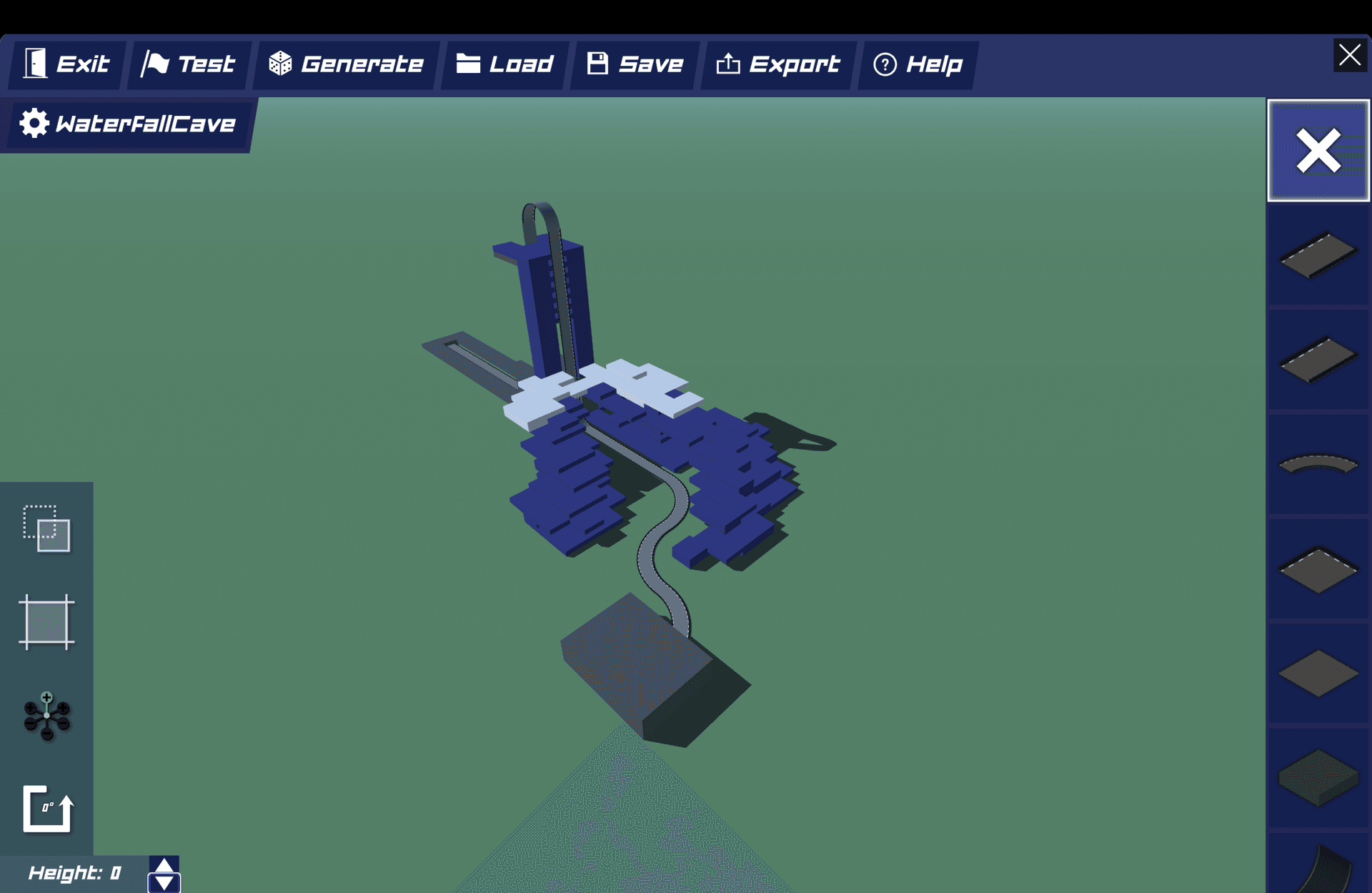Open the Load menu

click(x=504, y=64)
